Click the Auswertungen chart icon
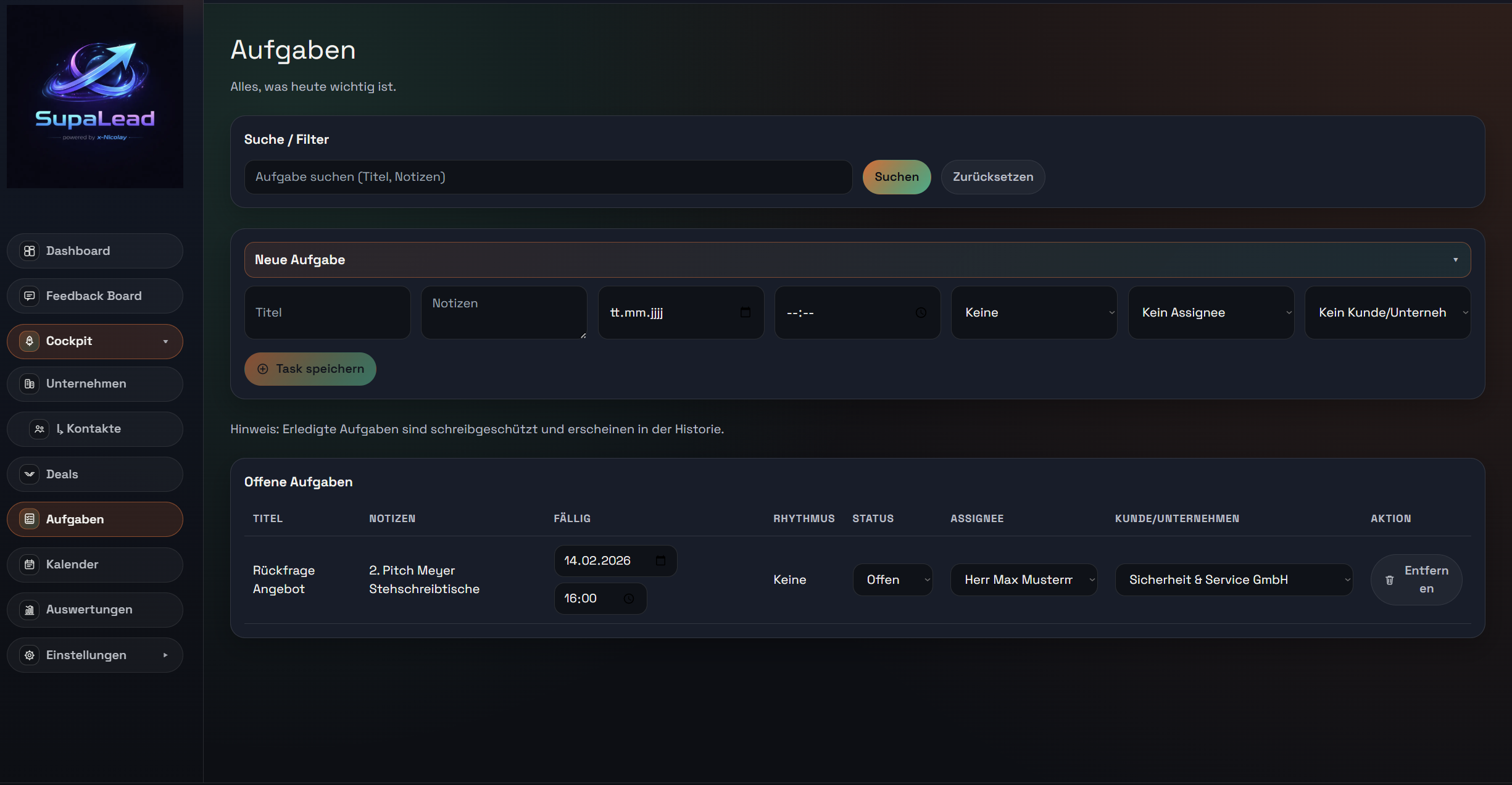The width and height of the screenshot is (1512, 785). (29, 610)
